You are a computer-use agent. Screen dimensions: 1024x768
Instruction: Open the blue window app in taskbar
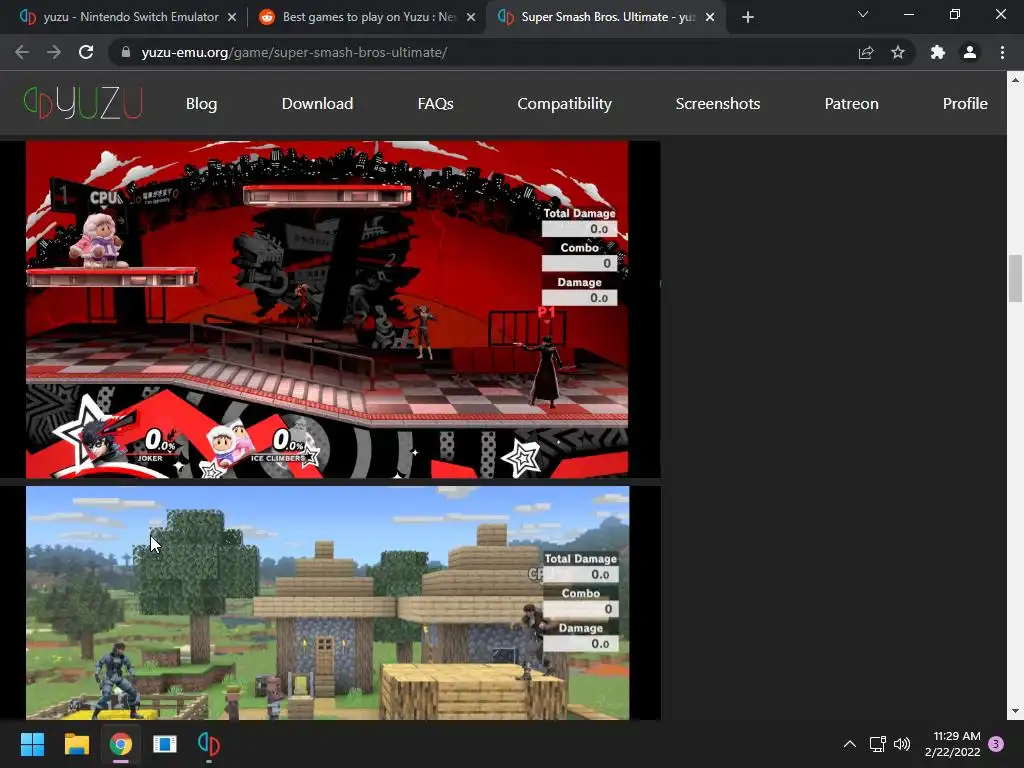pyautogui.click(x=165, y=744)
